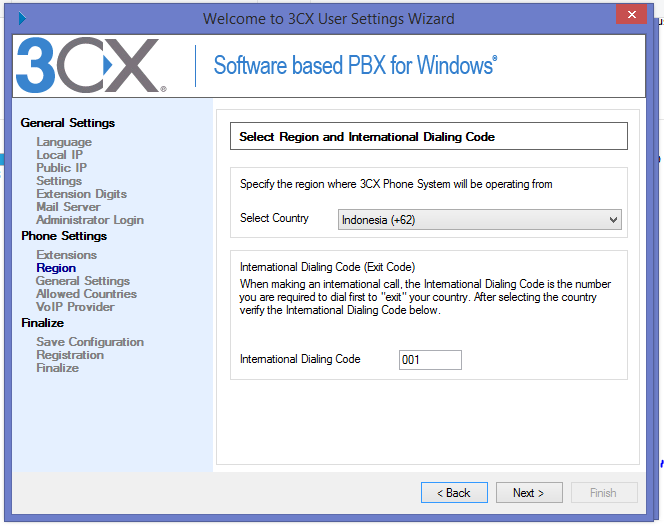
Task: Select Extensions under Phone Settings
Action: coord(66,255)
